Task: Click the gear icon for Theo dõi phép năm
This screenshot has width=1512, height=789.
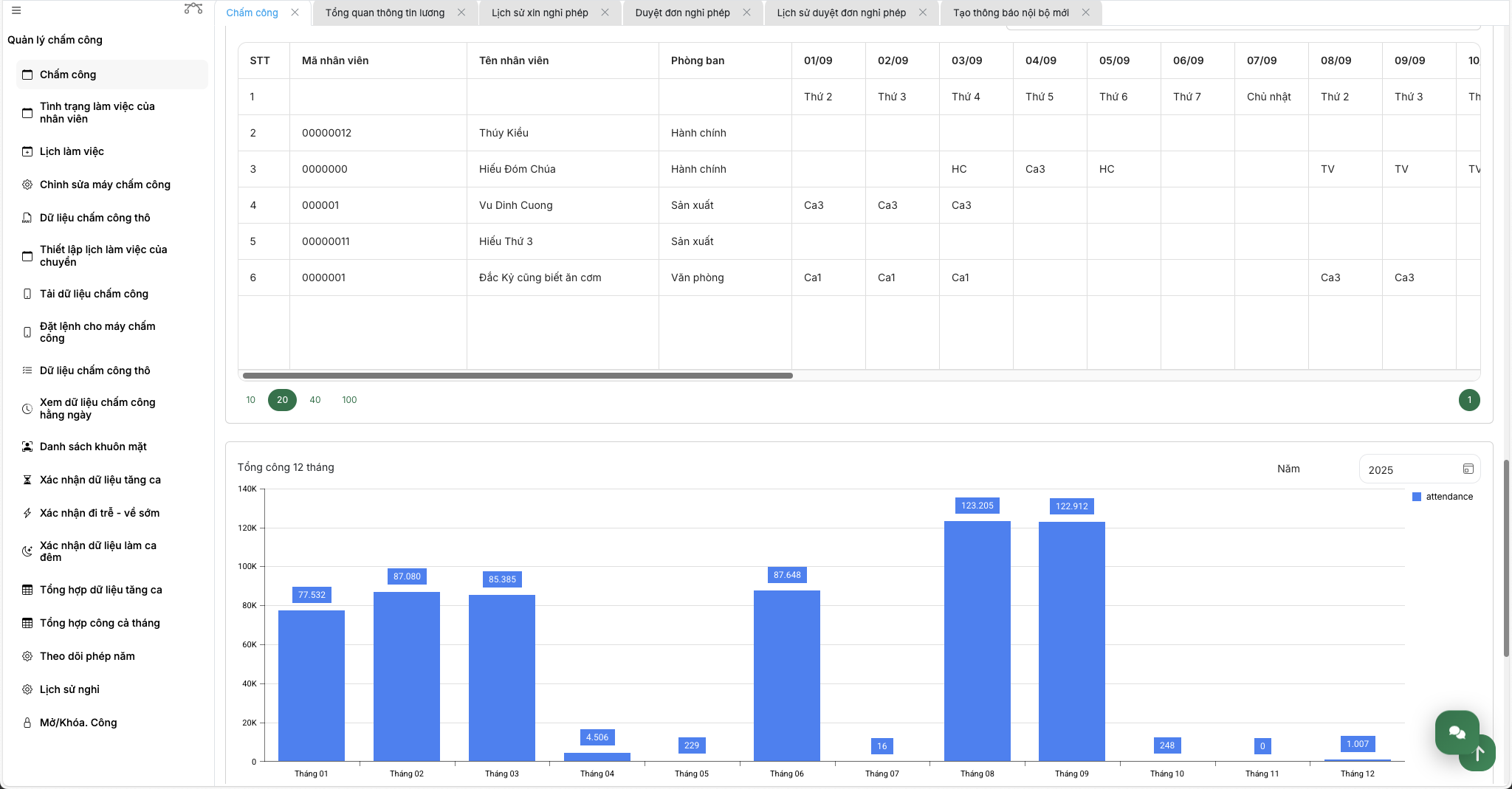Action: [x=27, y=656]
